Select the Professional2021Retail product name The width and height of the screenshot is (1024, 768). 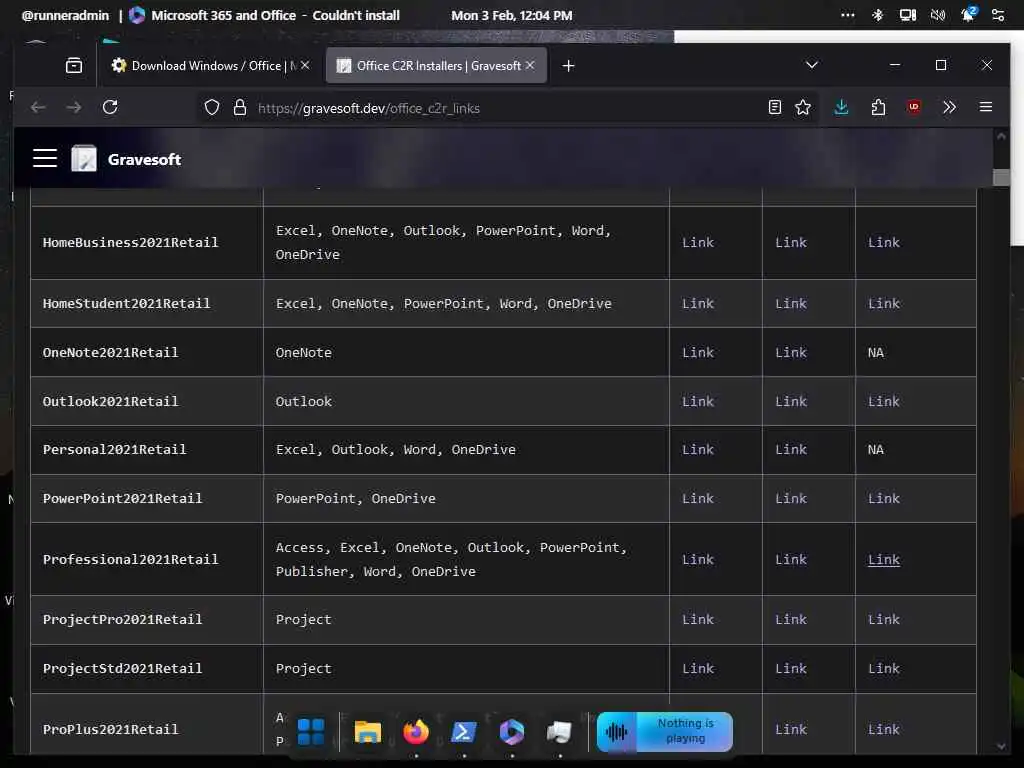click(x=131, y=560)
